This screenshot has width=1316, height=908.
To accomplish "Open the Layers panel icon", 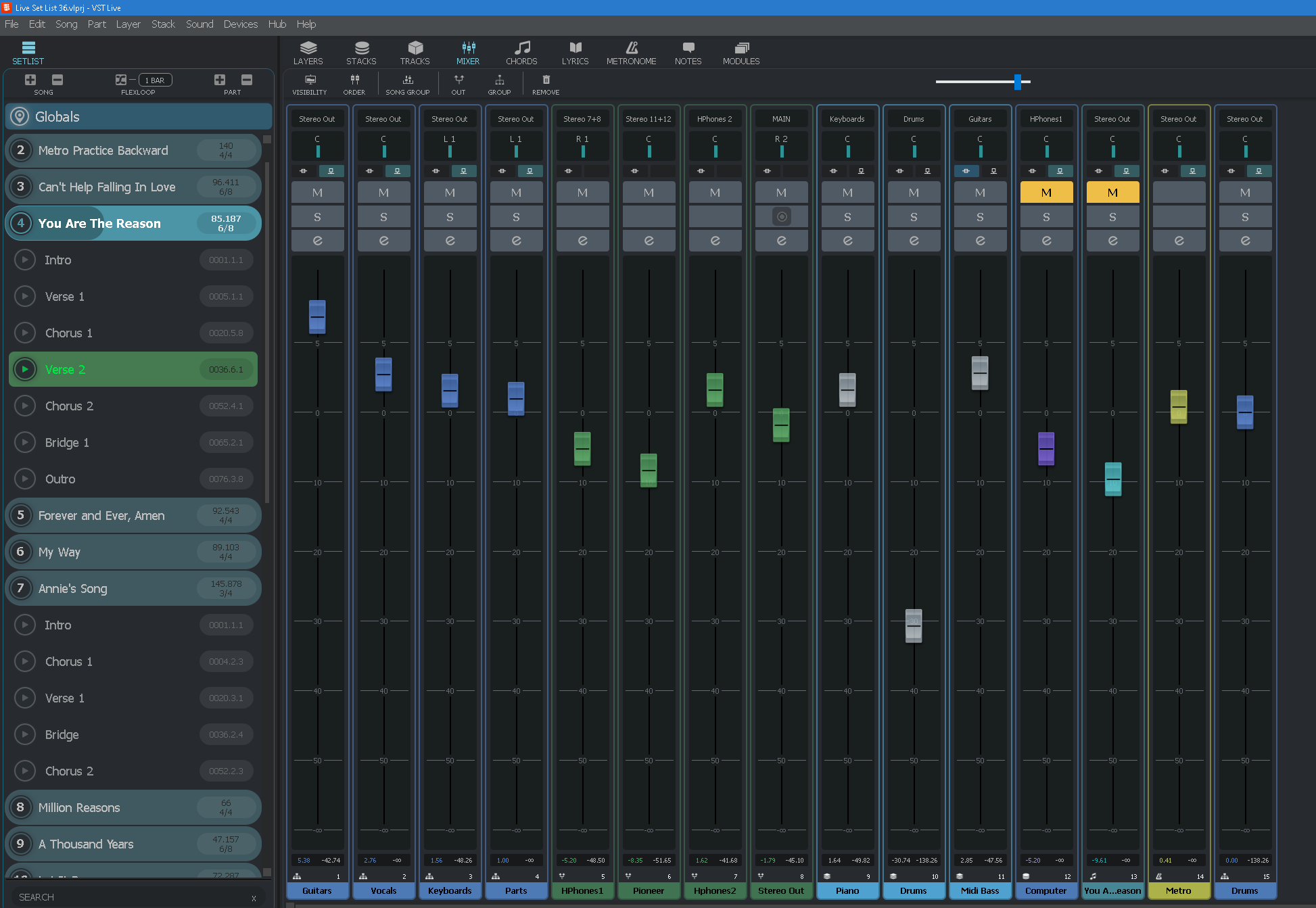I will (308, 48).
